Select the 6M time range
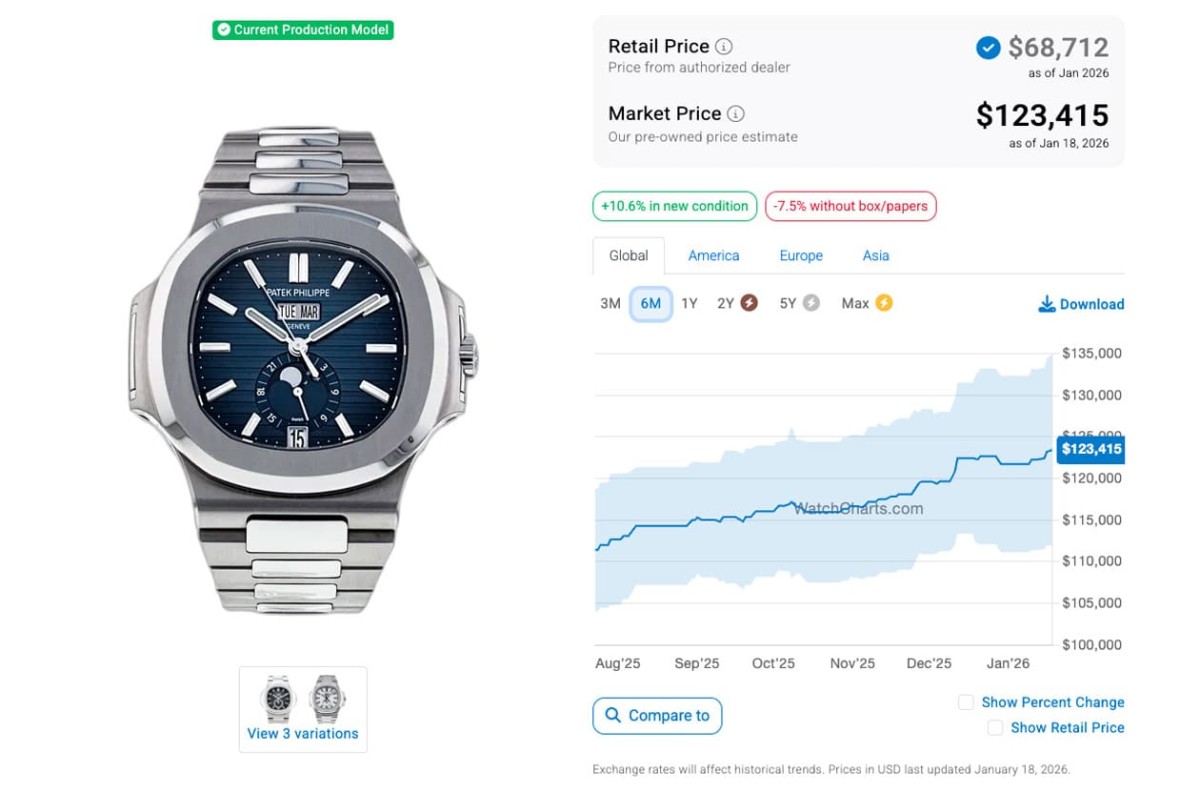 (650, 303)
